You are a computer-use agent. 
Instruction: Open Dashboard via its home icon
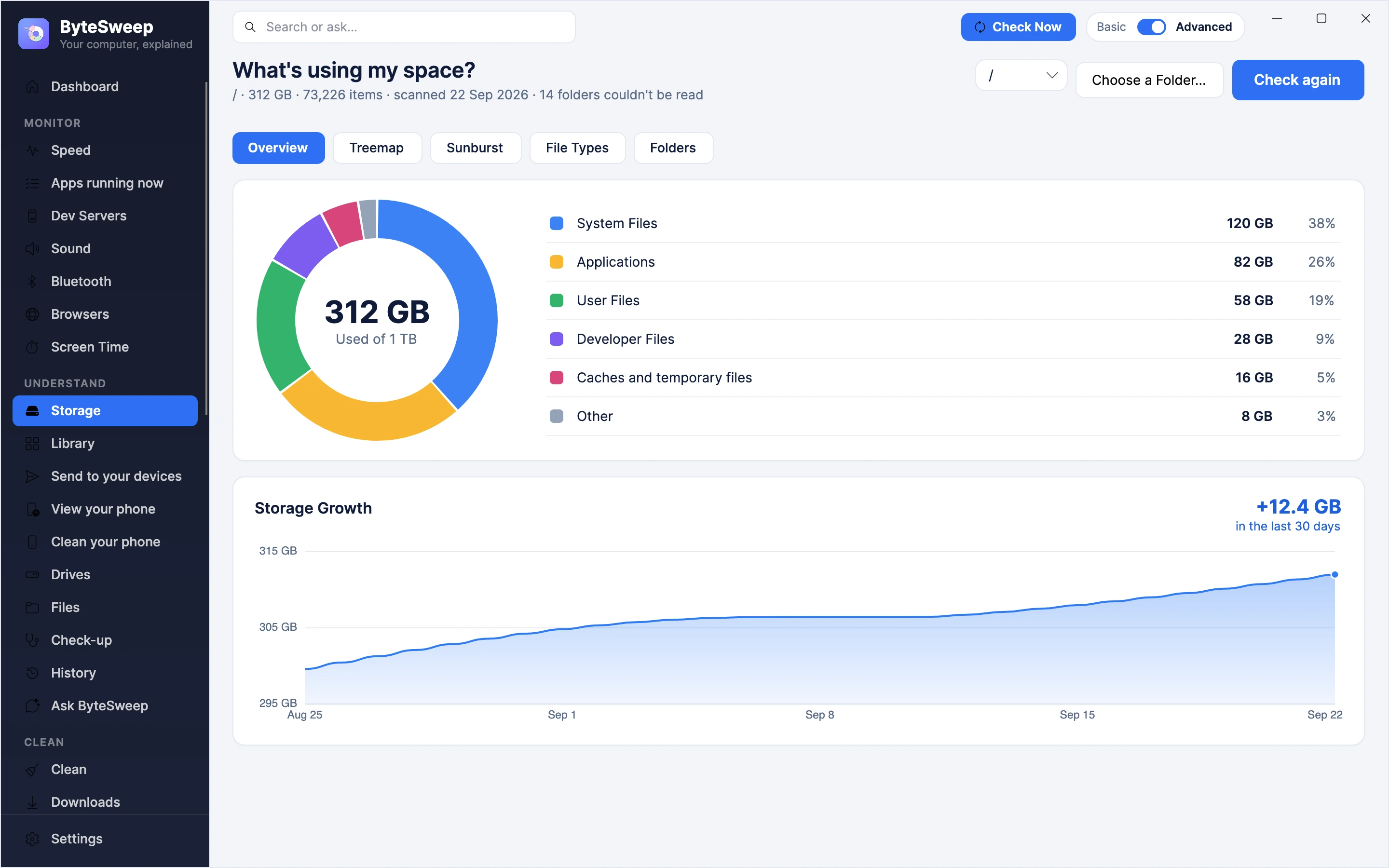[x=33, y=87]
